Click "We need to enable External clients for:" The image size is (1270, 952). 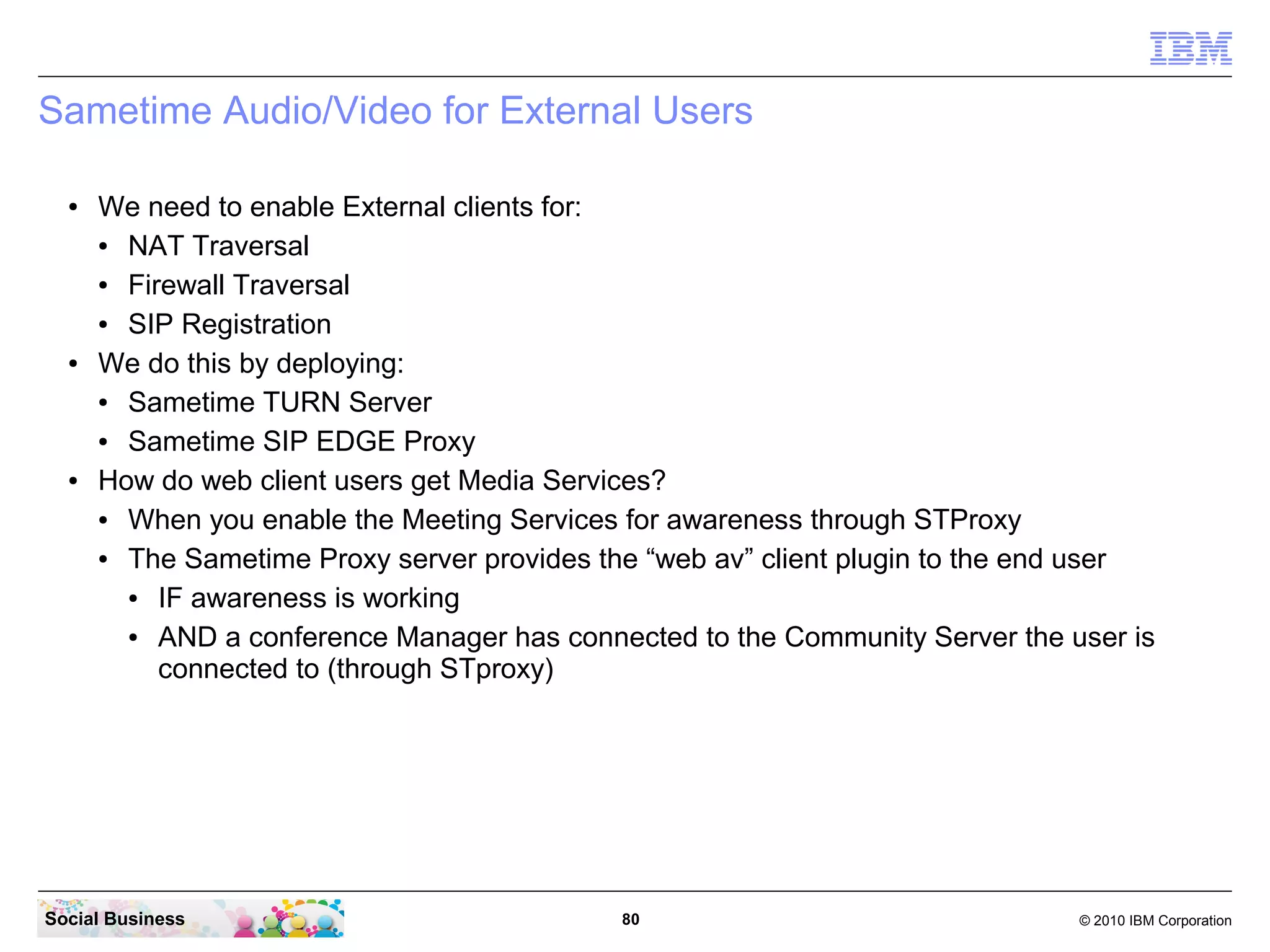coord(340,207)
